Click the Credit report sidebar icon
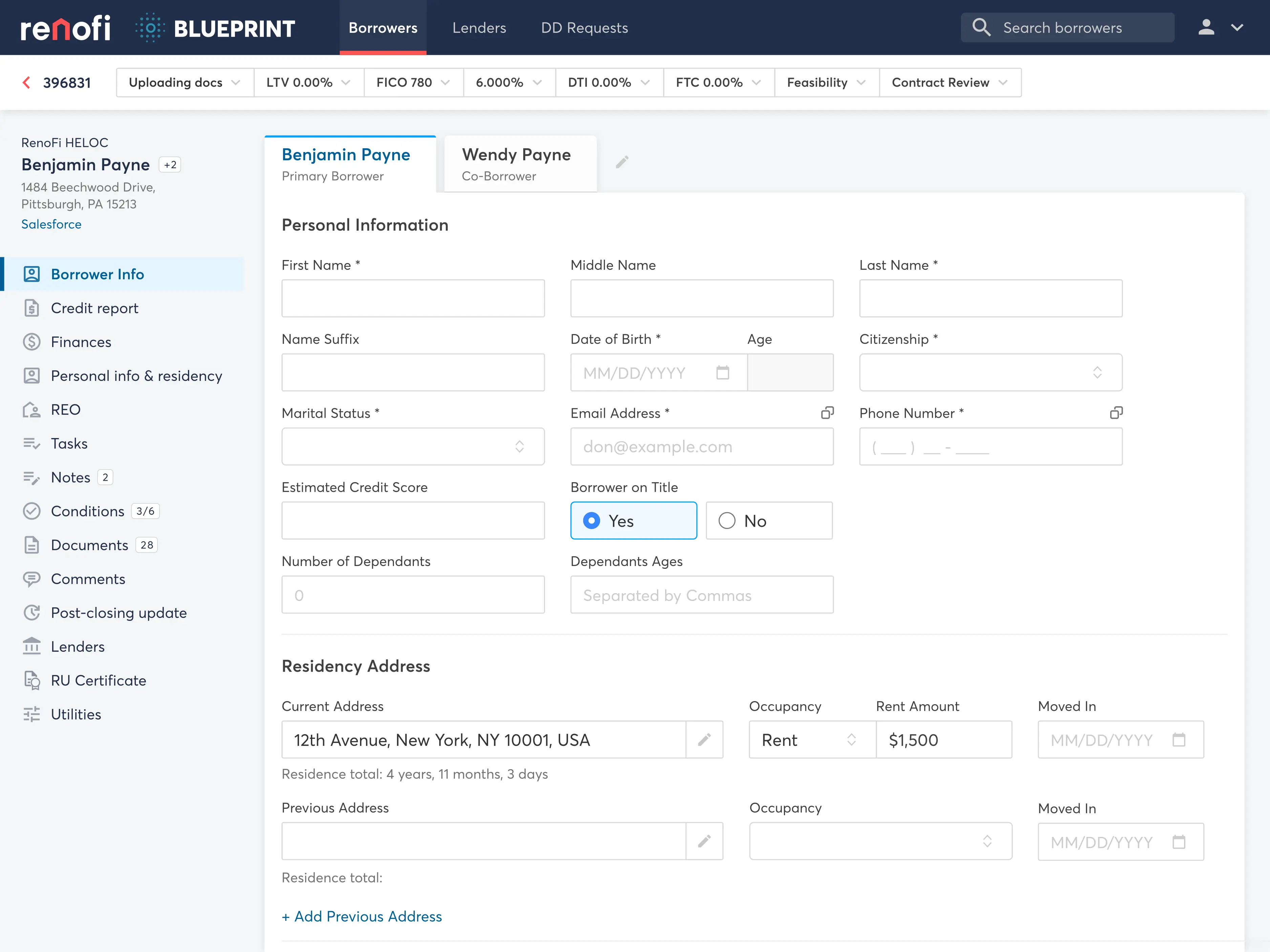This screenshot has height=952, width=1270. [x=31, y=308]
